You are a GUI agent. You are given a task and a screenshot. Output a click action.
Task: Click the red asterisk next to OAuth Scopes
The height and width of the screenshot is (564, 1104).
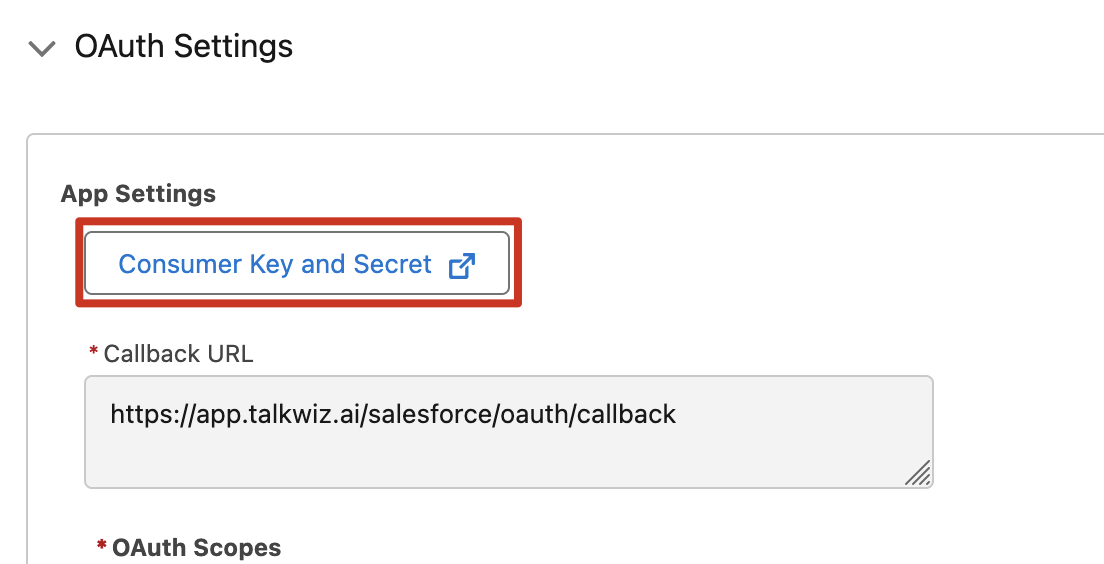click(101, 545)
